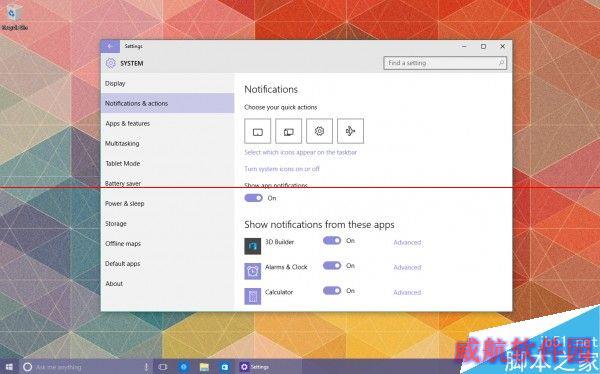Open Advanced options for 3D Builder
The image size is (600, 374).
click(x=407, y=242)
